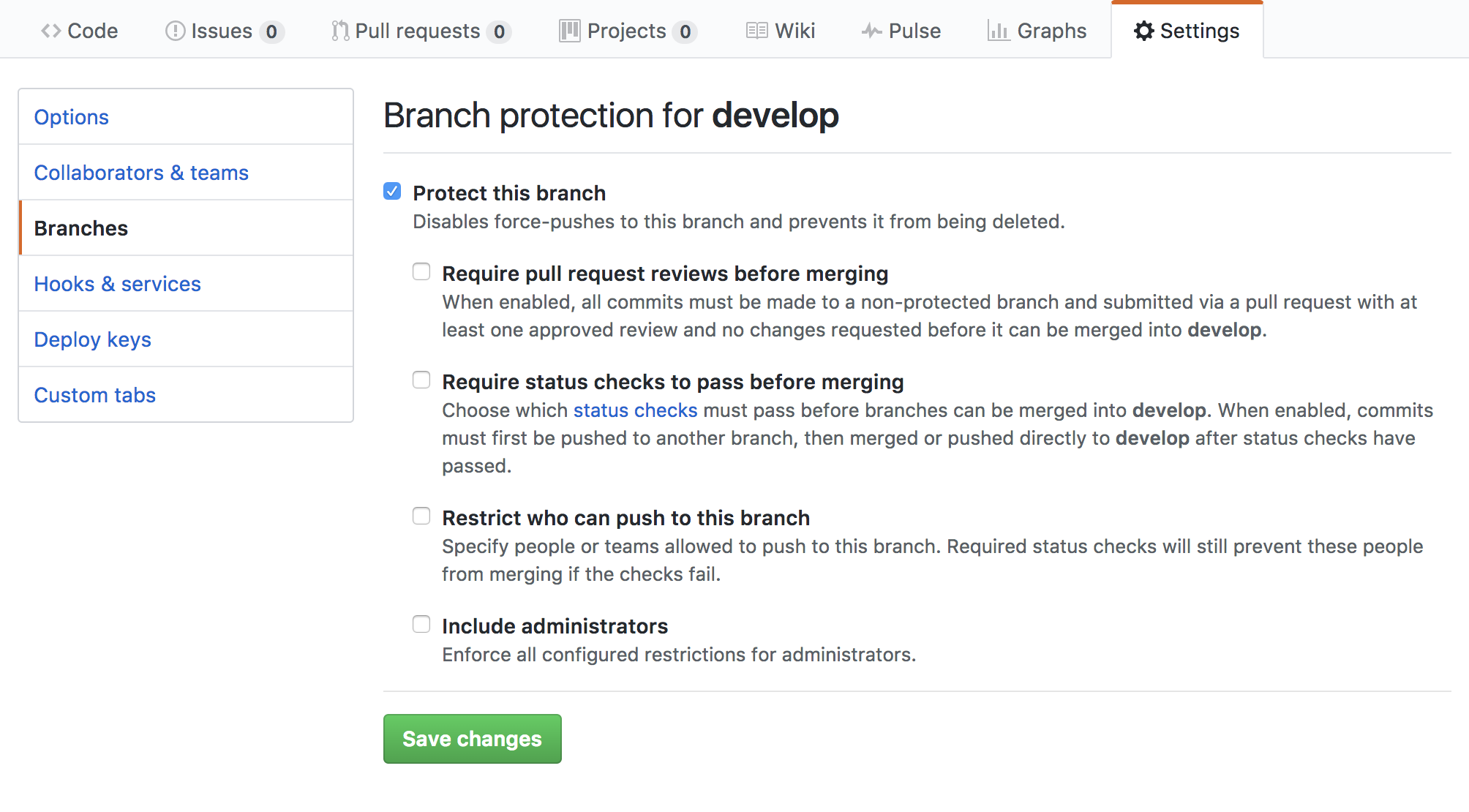Follow the status checks link
This screenshot has height=812, width=1469.
pyautogui.click(x=635, y=410)
